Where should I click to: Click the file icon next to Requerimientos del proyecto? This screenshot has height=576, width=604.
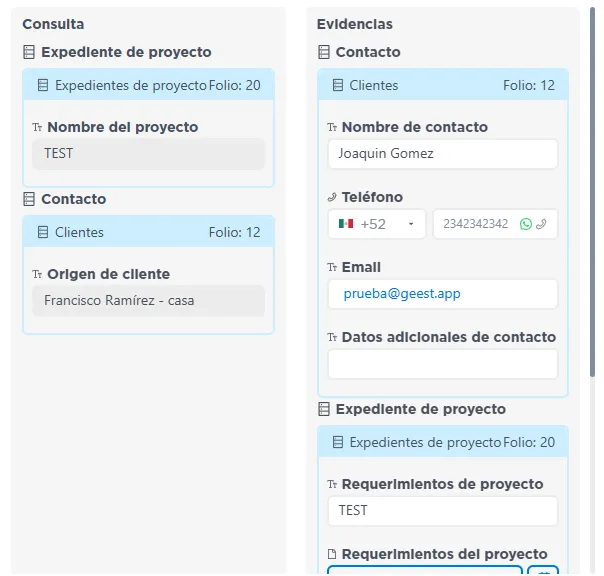tap(332, 554)
